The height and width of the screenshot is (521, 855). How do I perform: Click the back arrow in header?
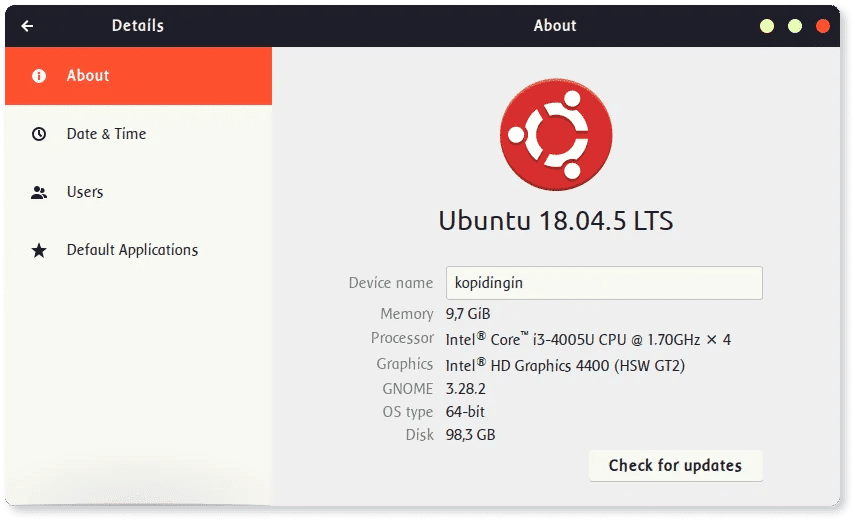click(27, 26)
